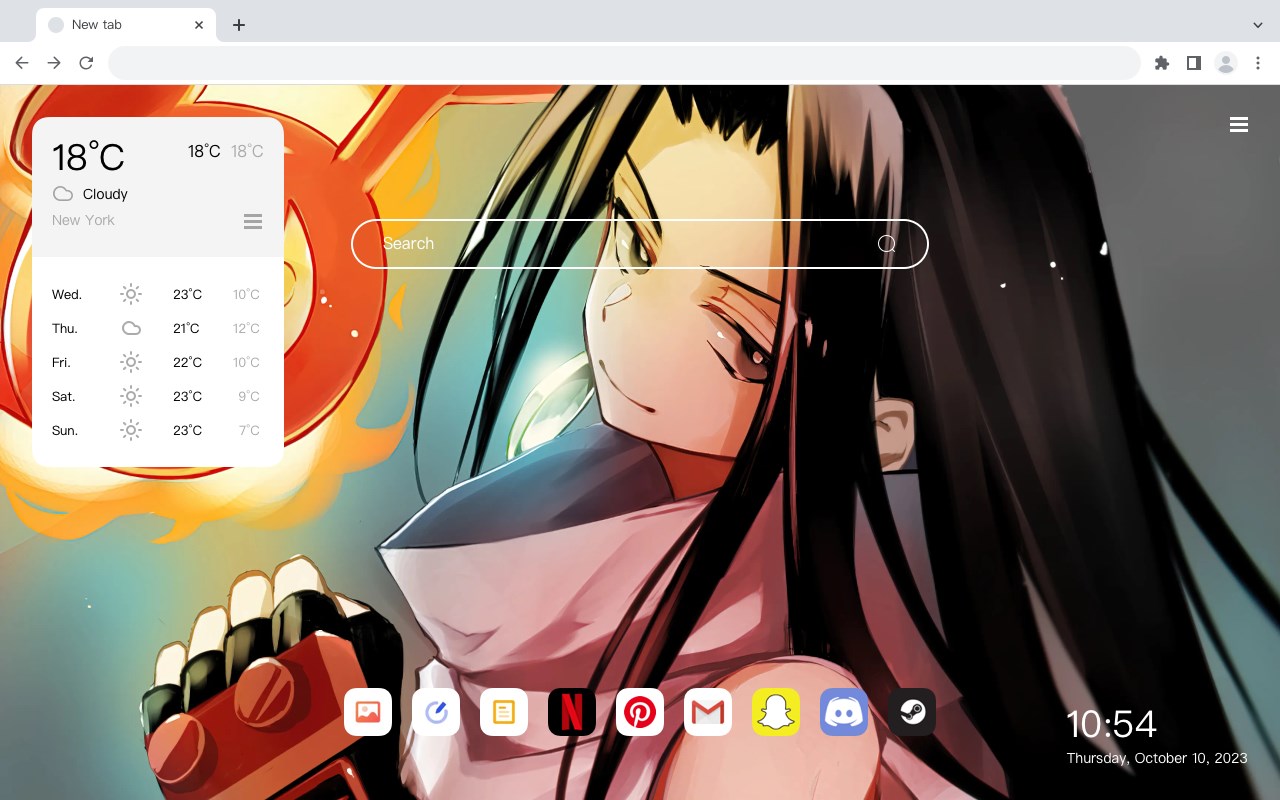The image size is (1280, 800).
Task: Select the Sun. forecast row
Action: click(x=158, y=430)
